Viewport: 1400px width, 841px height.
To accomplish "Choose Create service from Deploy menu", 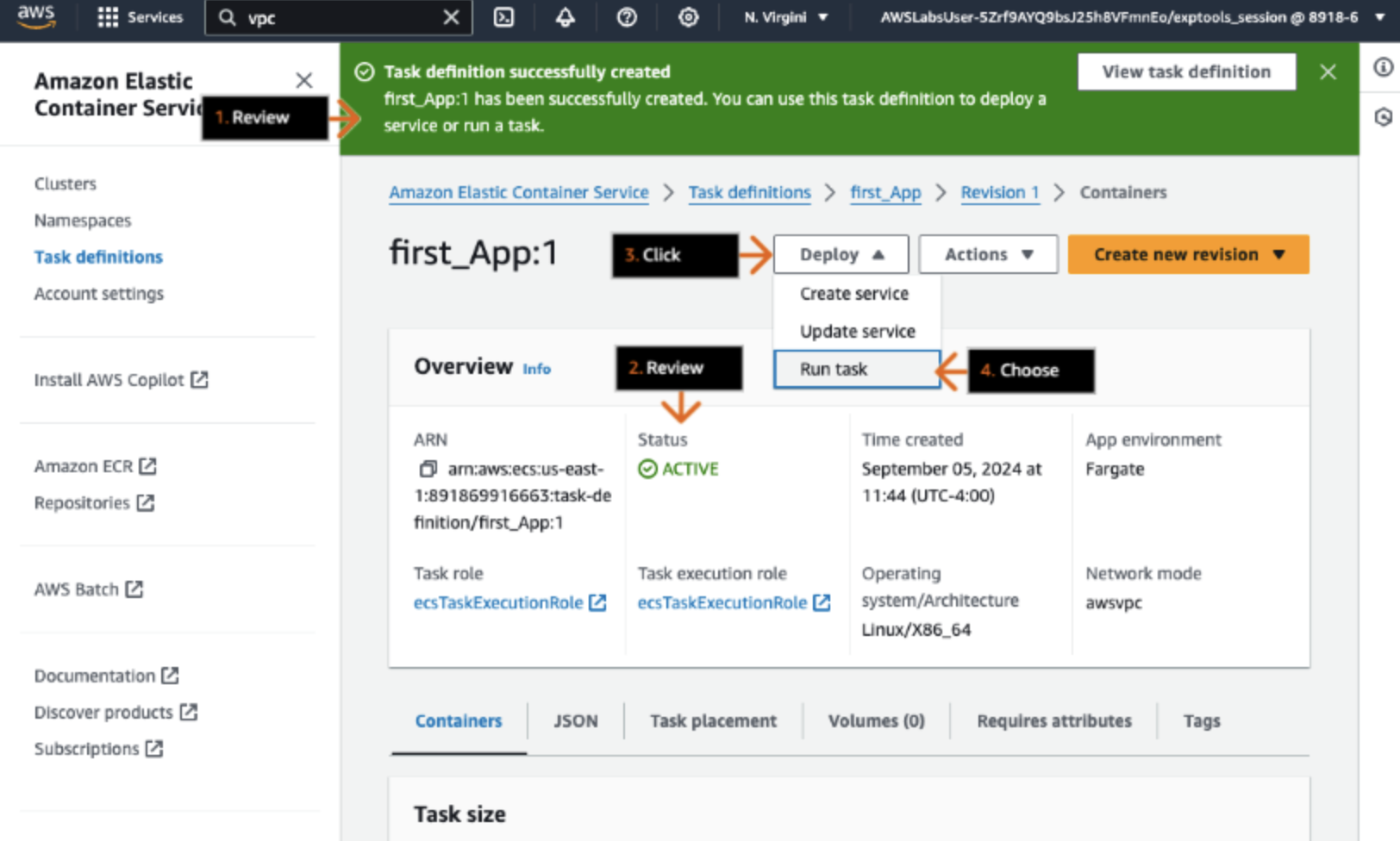I will [854, 294].
